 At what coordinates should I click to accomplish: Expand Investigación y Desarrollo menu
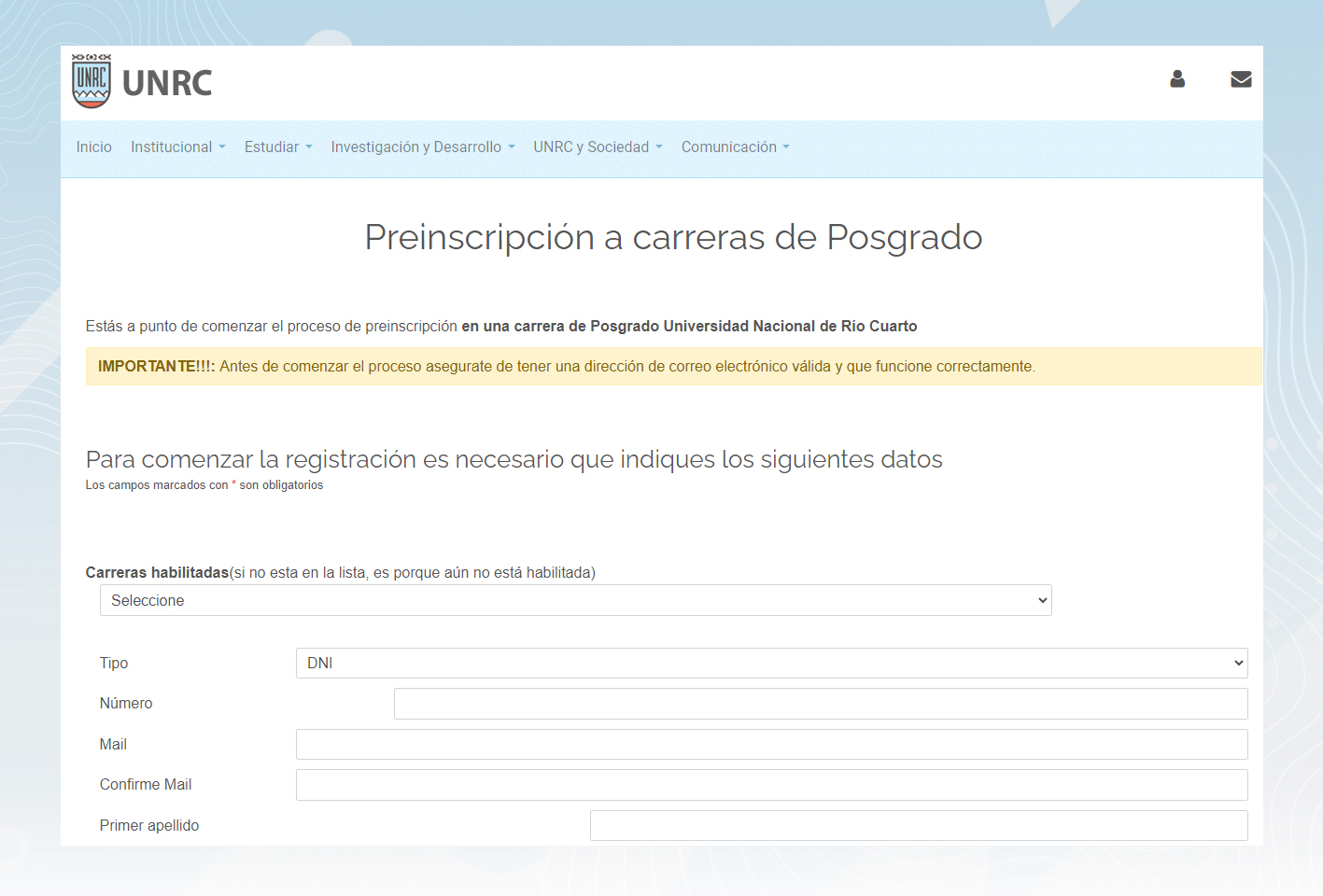[422, 147]
